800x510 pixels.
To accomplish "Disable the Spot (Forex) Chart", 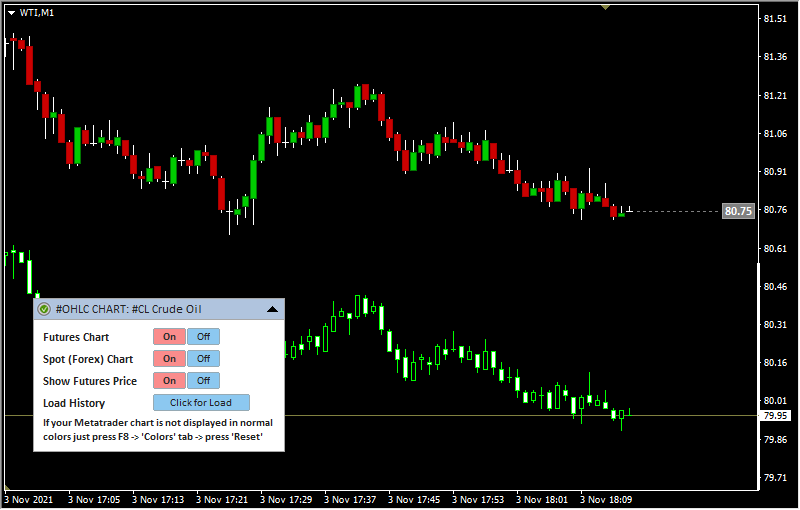I will [203, 359].
